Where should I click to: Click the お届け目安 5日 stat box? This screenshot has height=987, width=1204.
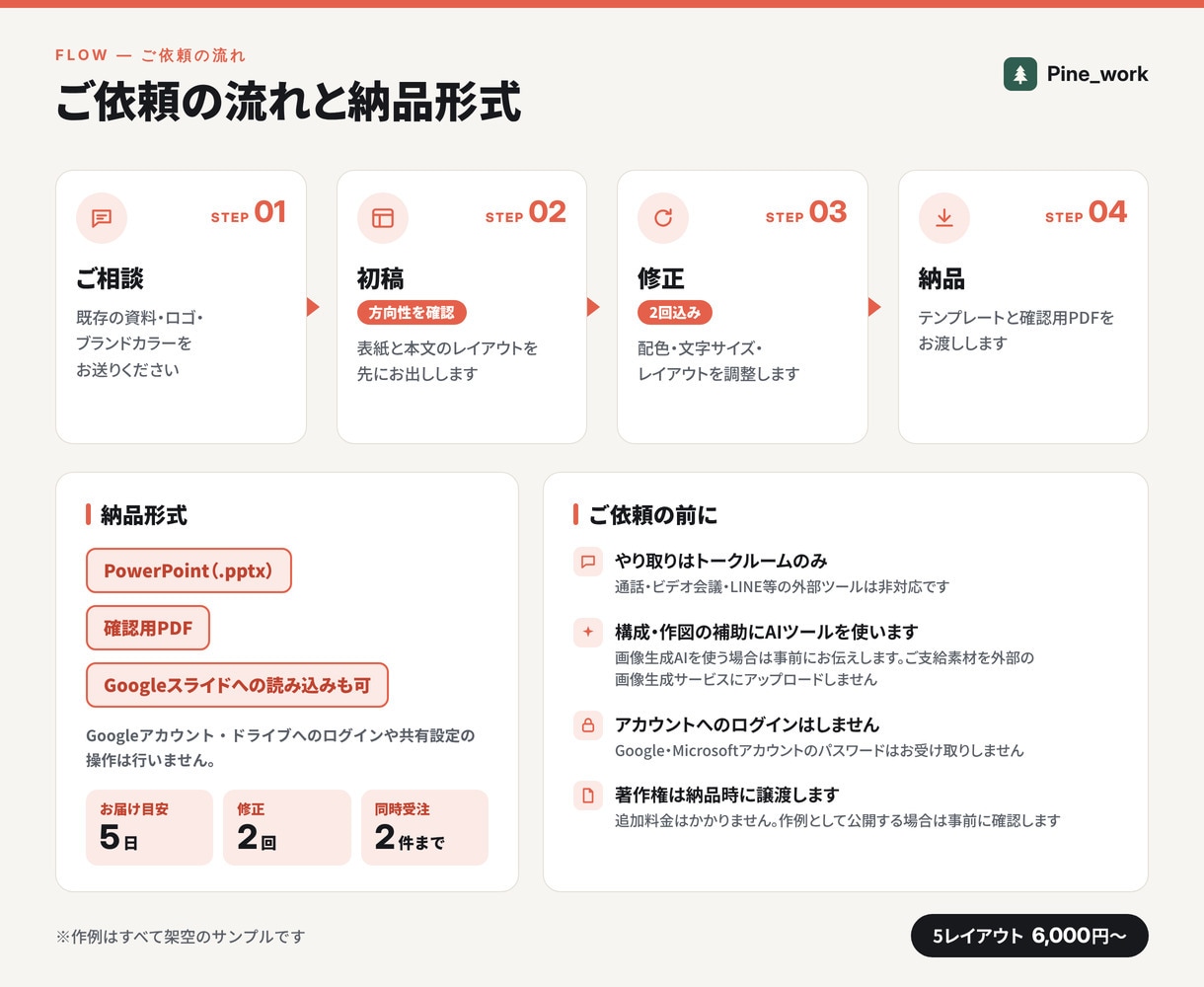(x=149, y=827)
